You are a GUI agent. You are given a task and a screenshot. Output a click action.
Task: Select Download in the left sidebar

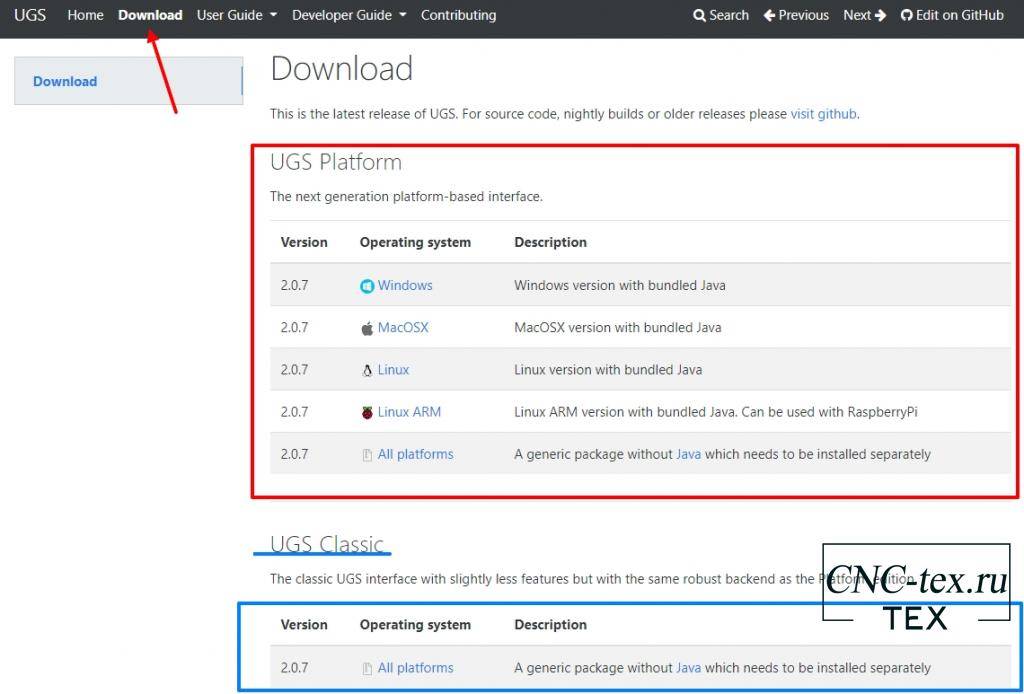65,81
